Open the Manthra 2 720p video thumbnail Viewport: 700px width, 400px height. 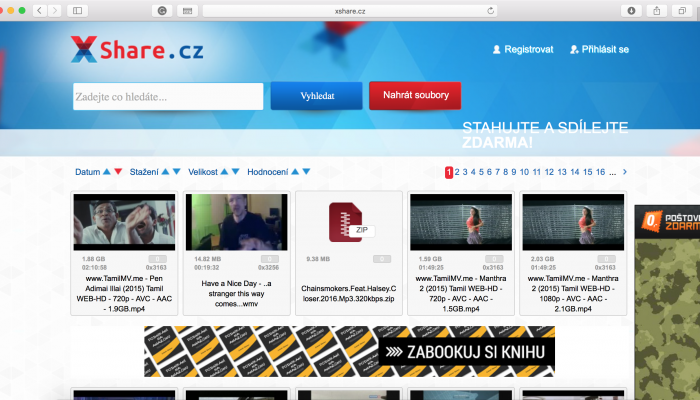461,222
